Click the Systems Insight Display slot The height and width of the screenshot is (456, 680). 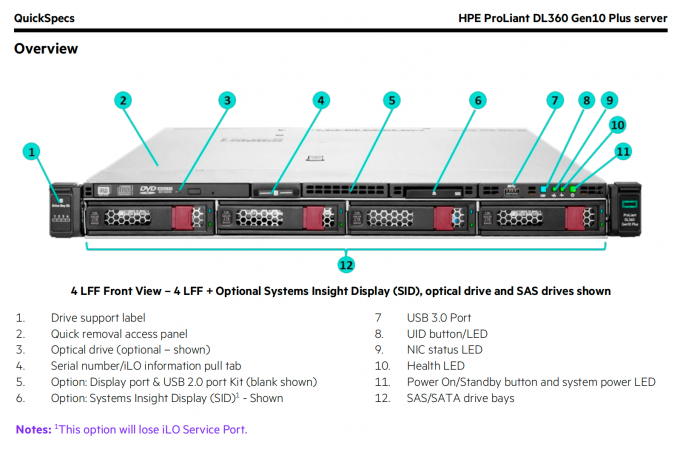click(x=434, y=192)
